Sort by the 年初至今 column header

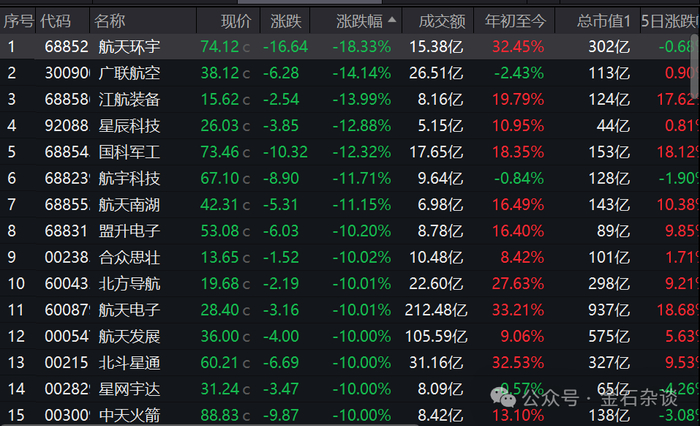coord(515,20)
